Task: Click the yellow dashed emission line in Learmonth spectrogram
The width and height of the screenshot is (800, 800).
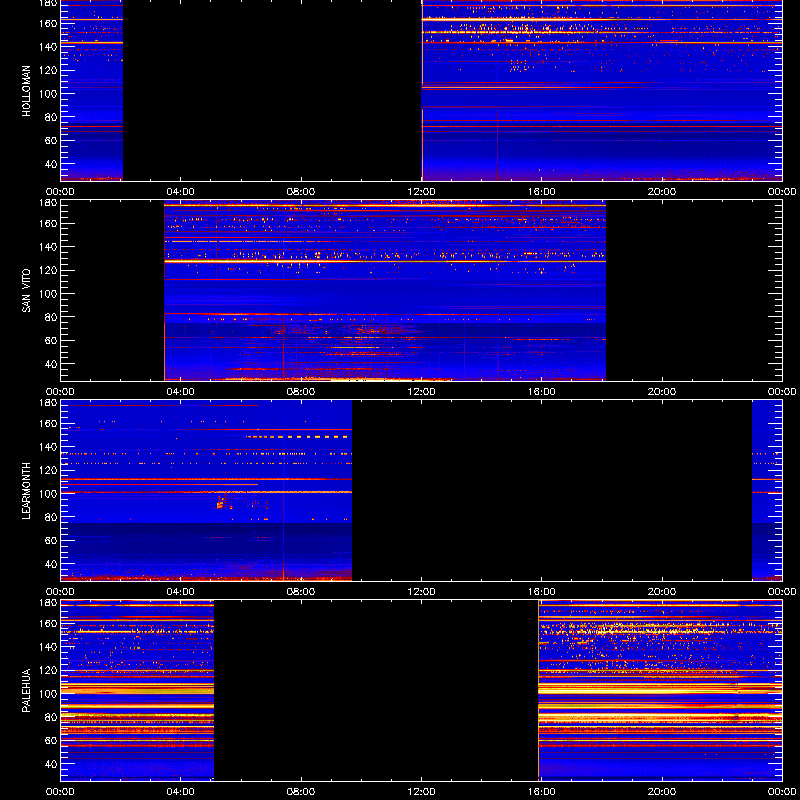Action: [296, 437]
